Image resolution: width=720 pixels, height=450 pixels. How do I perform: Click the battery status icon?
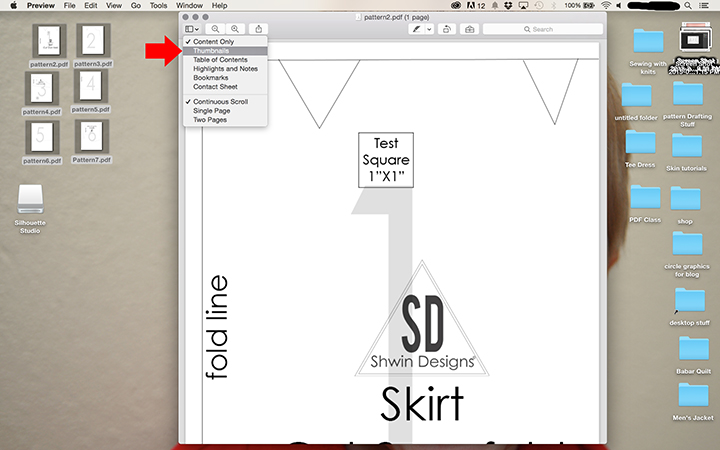pos(589,6)
